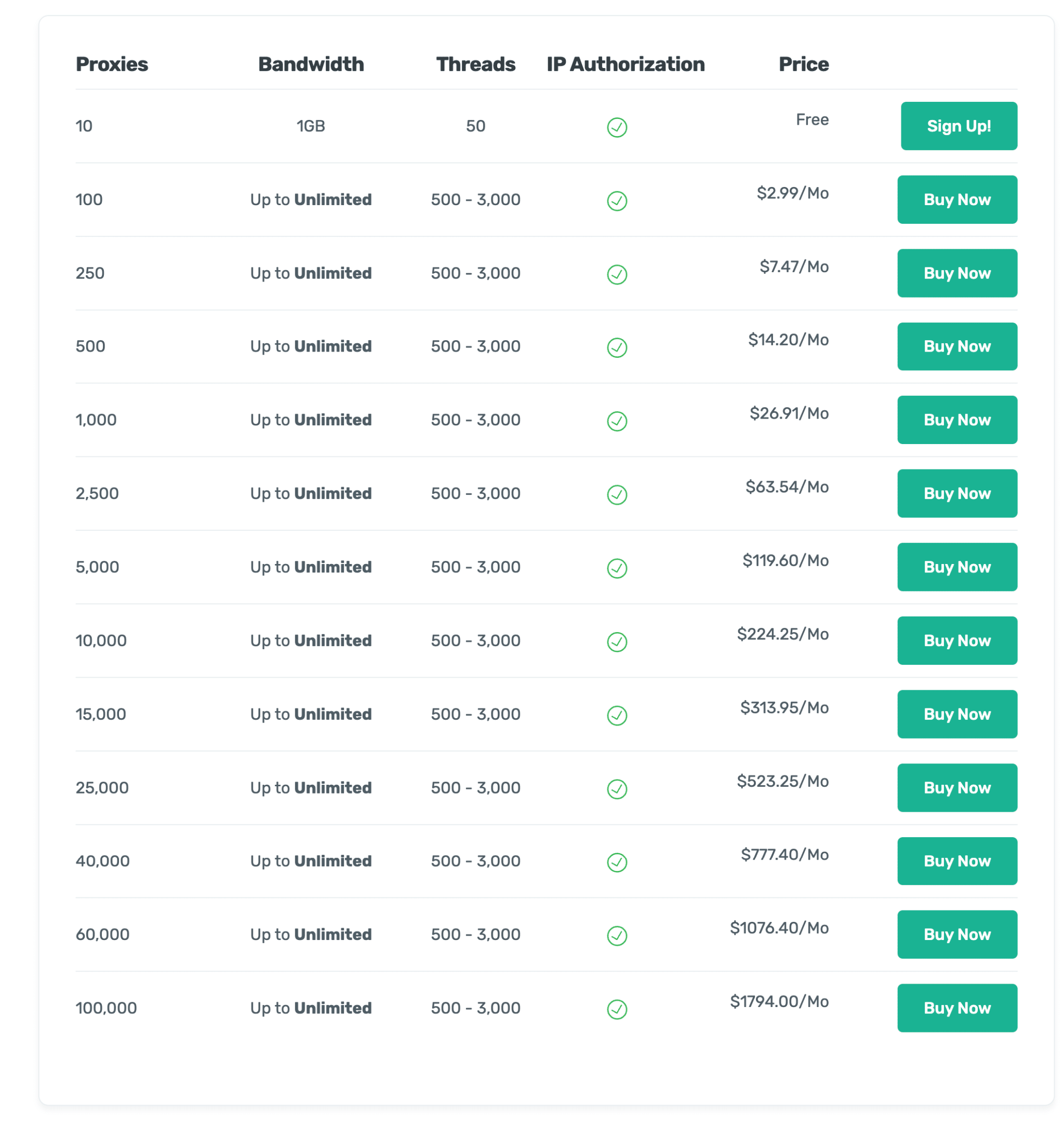Viewport: 1064px width, 1127px height.
Task: Click the $777.40/Mo price
Action: click(x=784, y=854)
